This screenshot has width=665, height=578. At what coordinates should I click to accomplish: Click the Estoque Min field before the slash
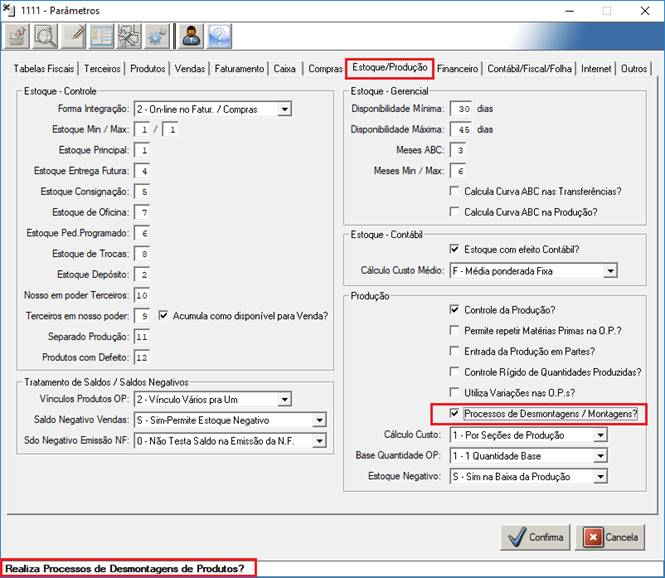tap(142, 129)
